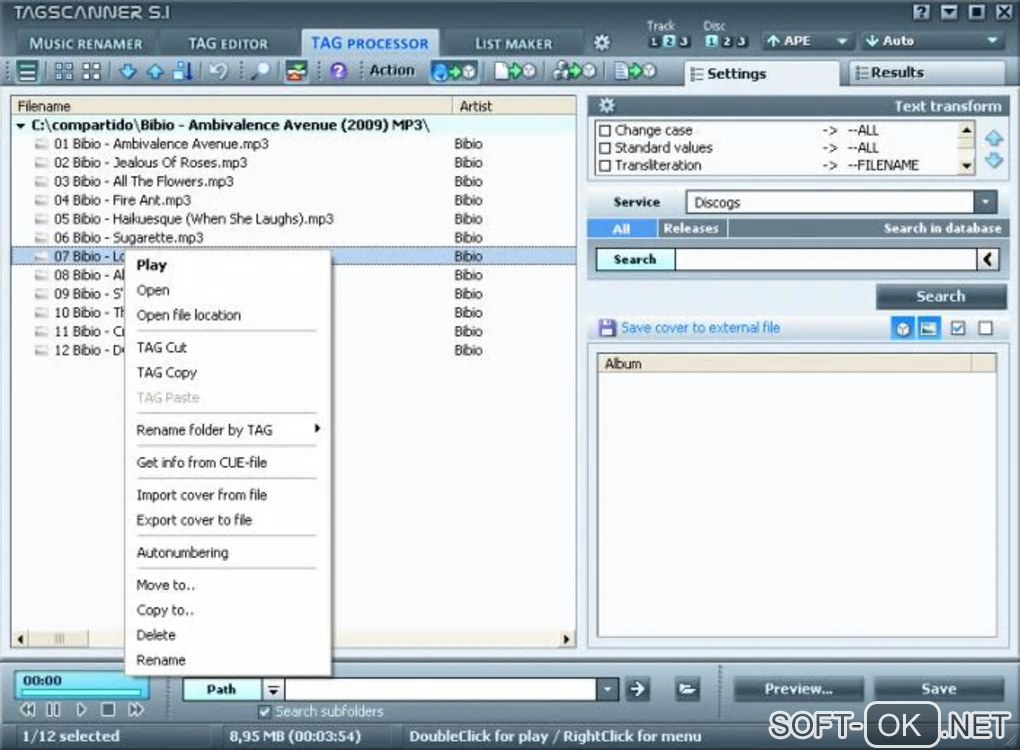
Task: Select Disc number format 1
Action: pos(711,41)
